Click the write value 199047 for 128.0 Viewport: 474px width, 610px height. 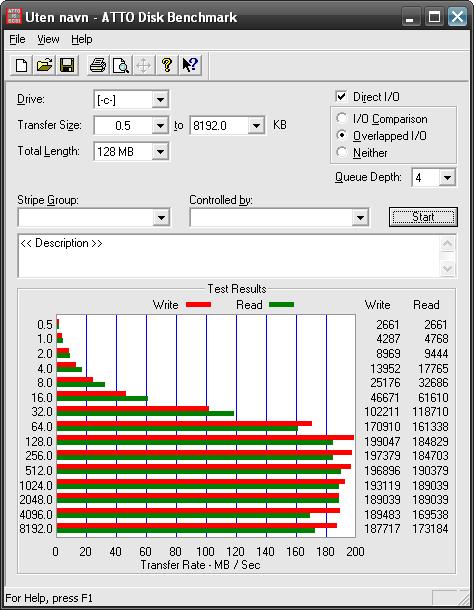382,442
